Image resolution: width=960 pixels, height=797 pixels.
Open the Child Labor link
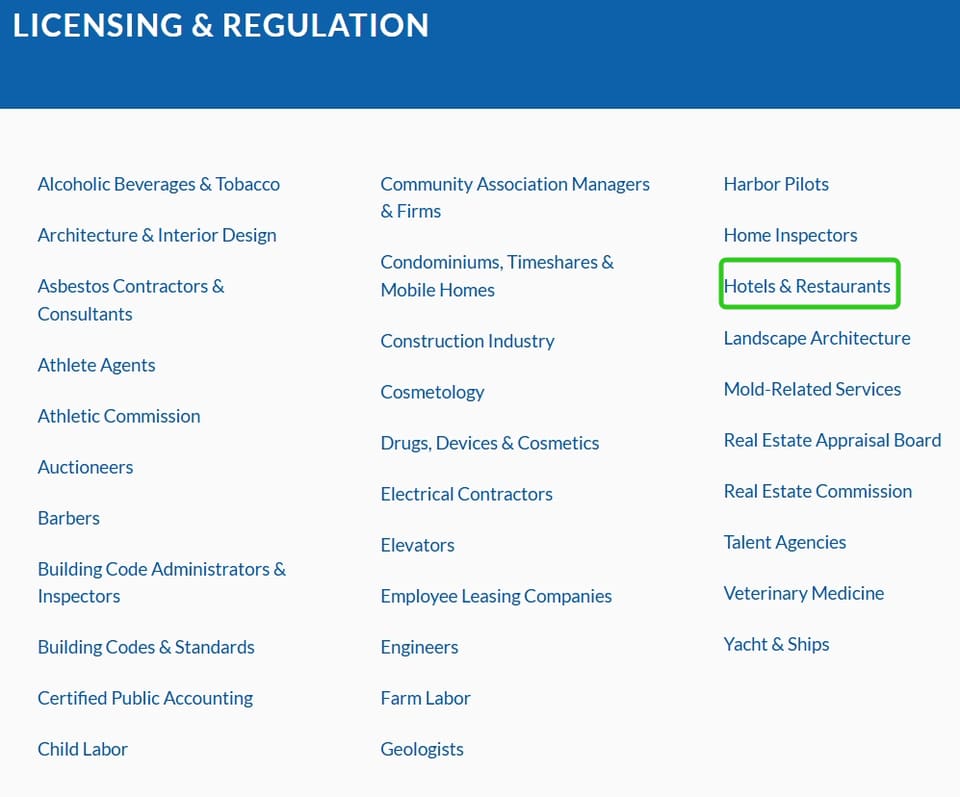click(83, 749)
